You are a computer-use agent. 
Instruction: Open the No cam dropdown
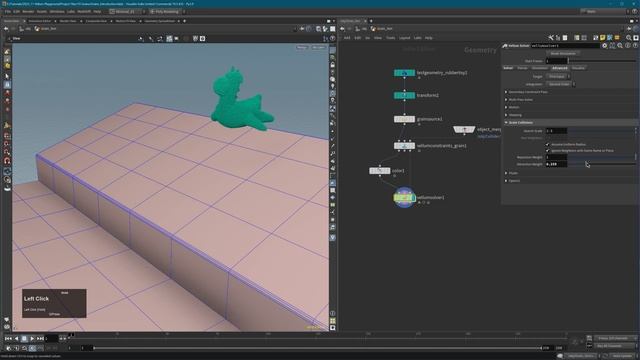pos(318,47)
